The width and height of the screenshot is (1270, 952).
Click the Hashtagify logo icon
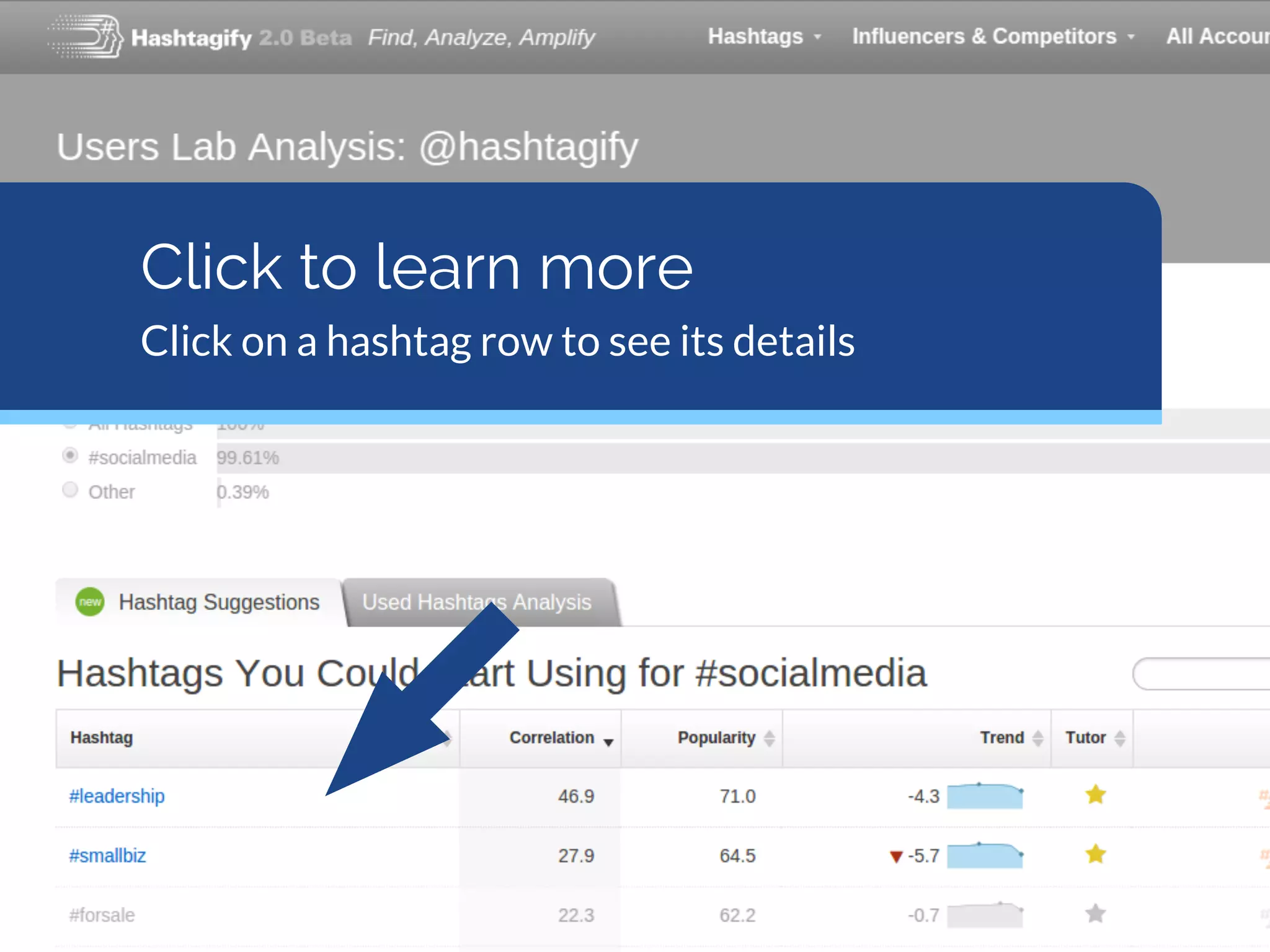click(x=86, y=37)
